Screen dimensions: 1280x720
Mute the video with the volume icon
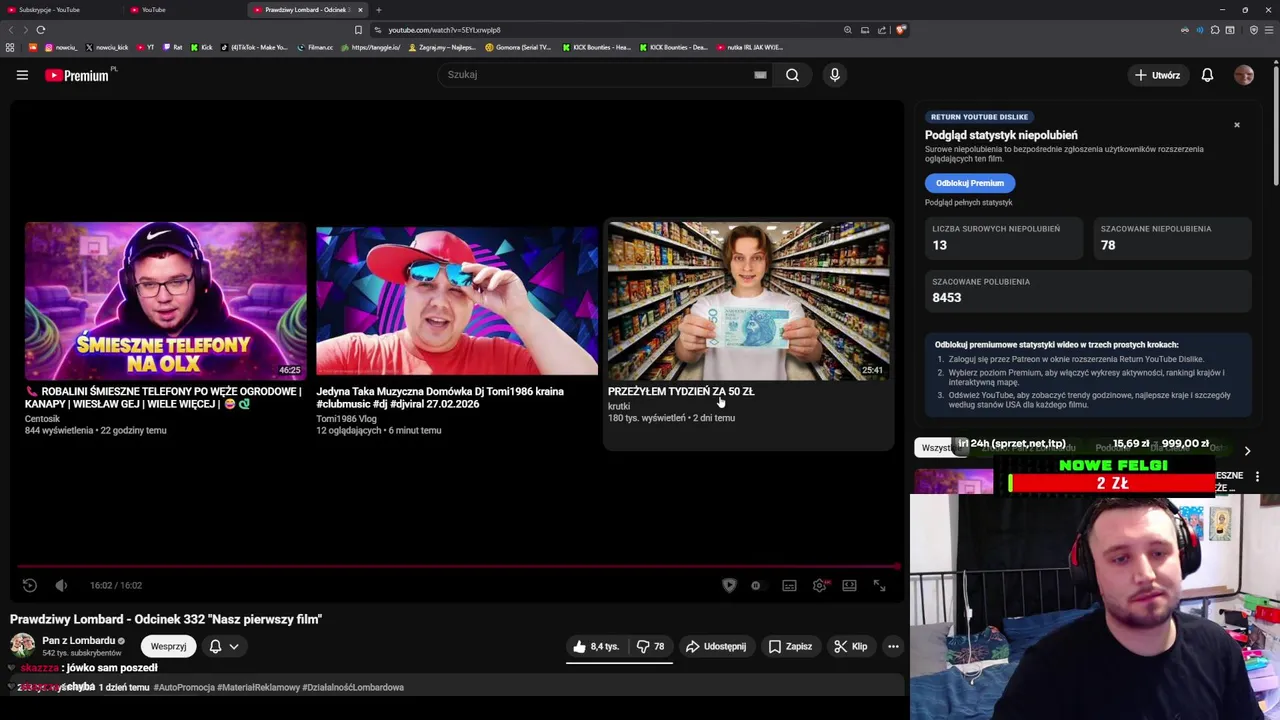pyautogui.click(x=61, y=585)
